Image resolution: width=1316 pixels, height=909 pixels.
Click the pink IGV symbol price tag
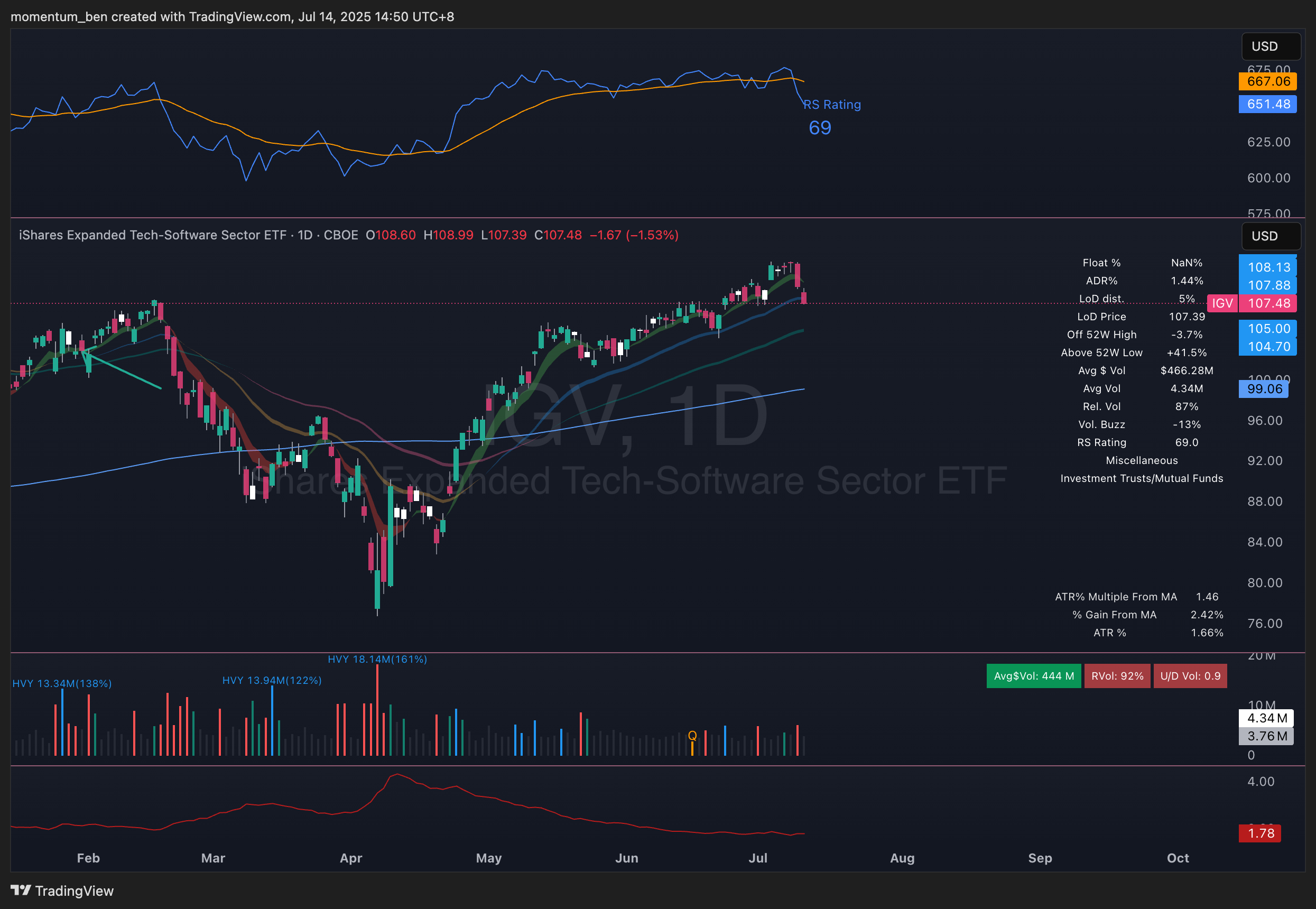click(x=1222, y=303)
